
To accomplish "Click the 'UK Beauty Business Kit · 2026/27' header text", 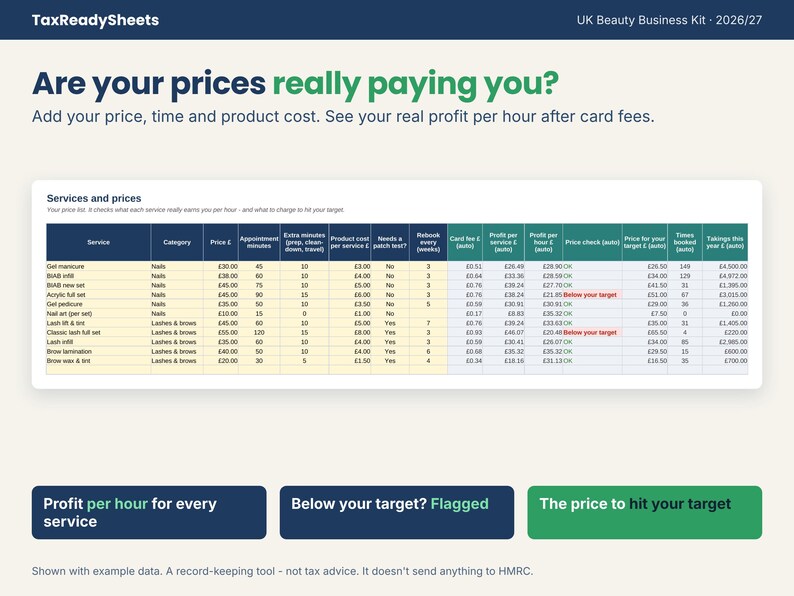I will [x=669, y=20].
